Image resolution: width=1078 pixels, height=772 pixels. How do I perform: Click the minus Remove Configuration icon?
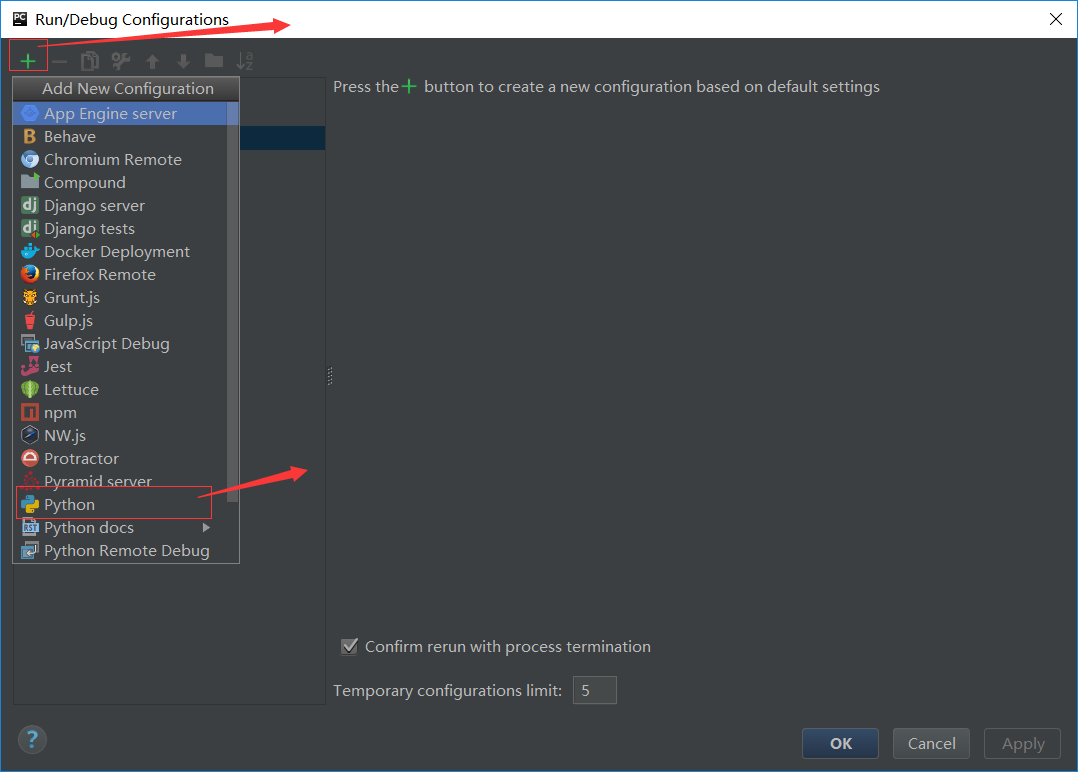(x=60, y=62)
